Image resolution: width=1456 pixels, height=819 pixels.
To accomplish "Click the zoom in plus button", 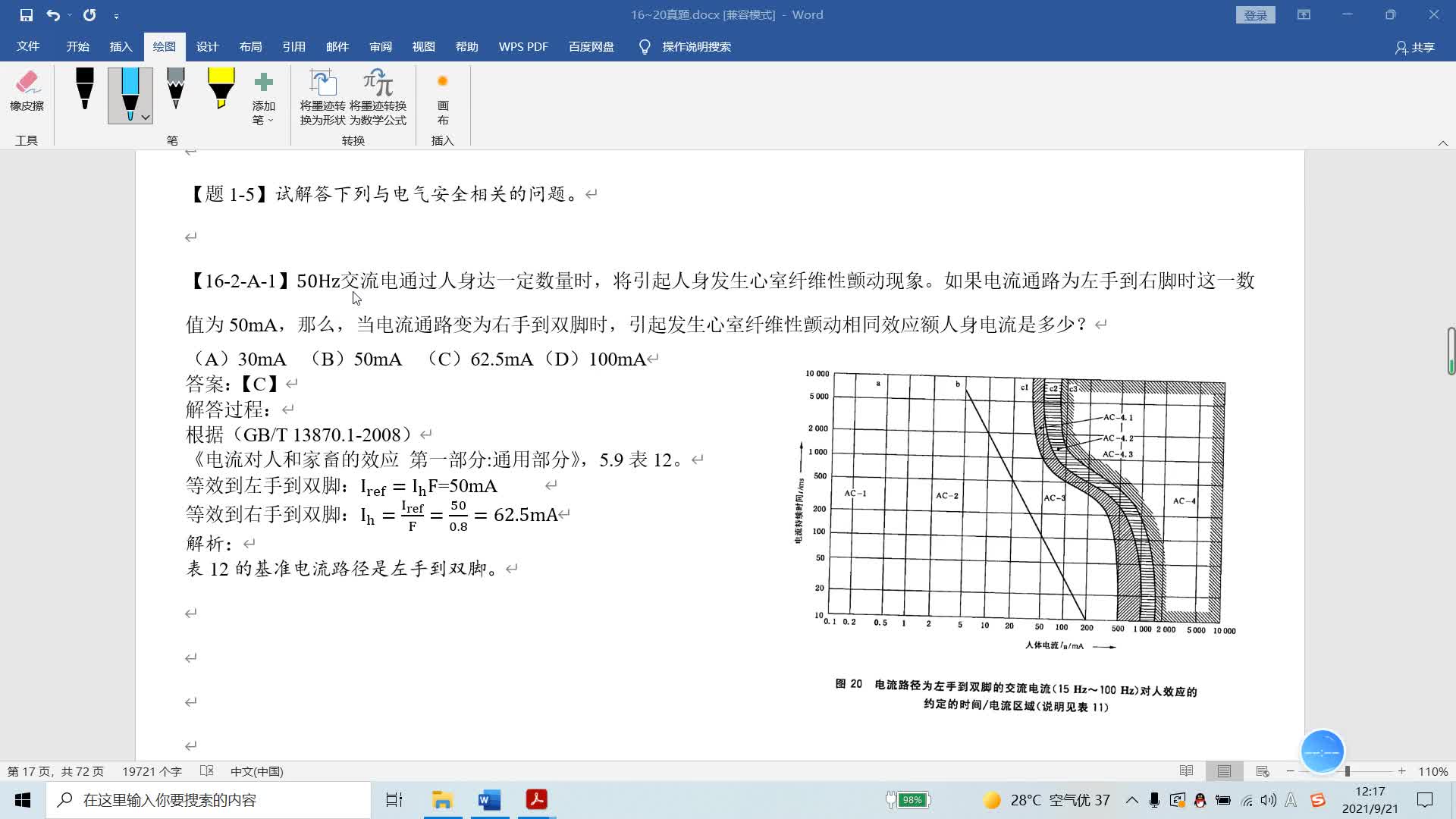I will (x=1401, y=771).
